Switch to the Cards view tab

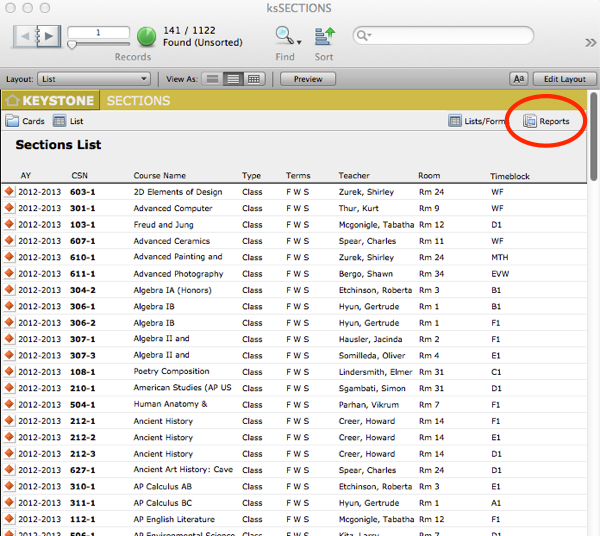tap(25, 121)
